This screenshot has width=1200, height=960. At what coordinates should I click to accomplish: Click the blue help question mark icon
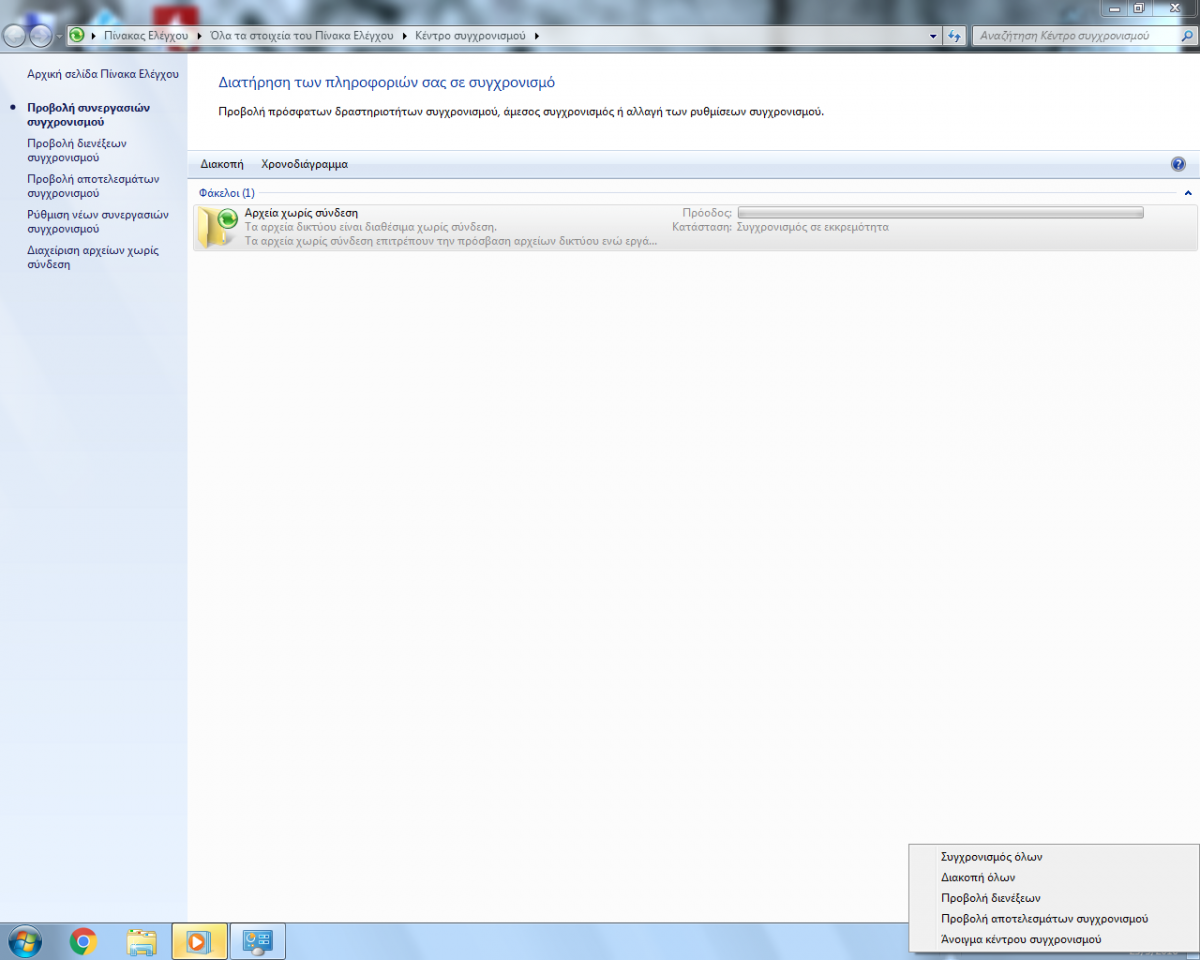pos(1178,164)
